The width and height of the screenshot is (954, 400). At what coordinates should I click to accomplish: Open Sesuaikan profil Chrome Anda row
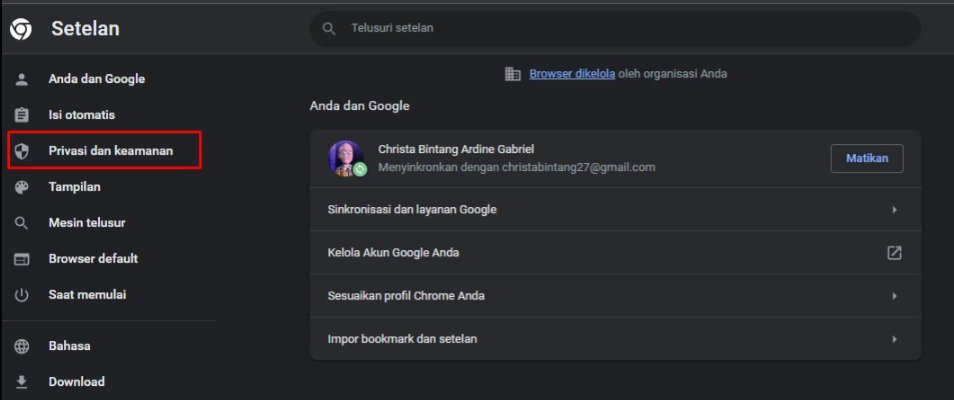pyautogui.click(x=615, y=296)
